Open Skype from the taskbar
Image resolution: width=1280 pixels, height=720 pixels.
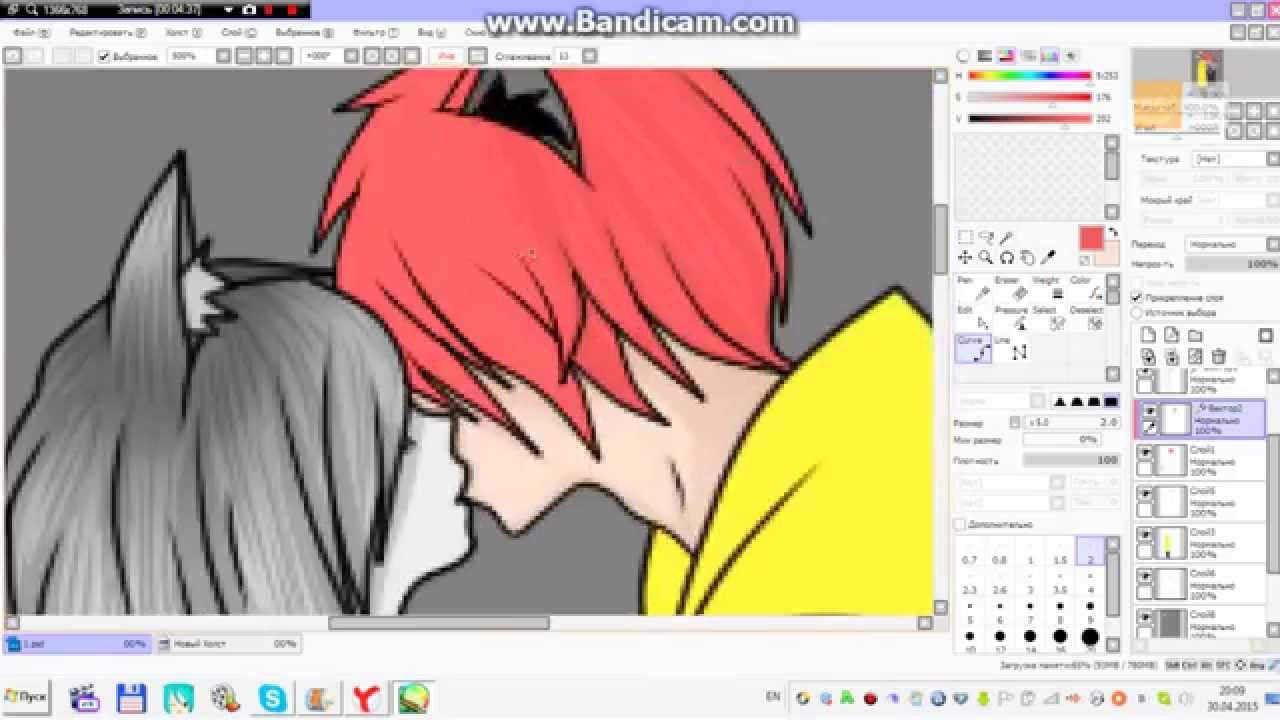[x=272, y=697]
